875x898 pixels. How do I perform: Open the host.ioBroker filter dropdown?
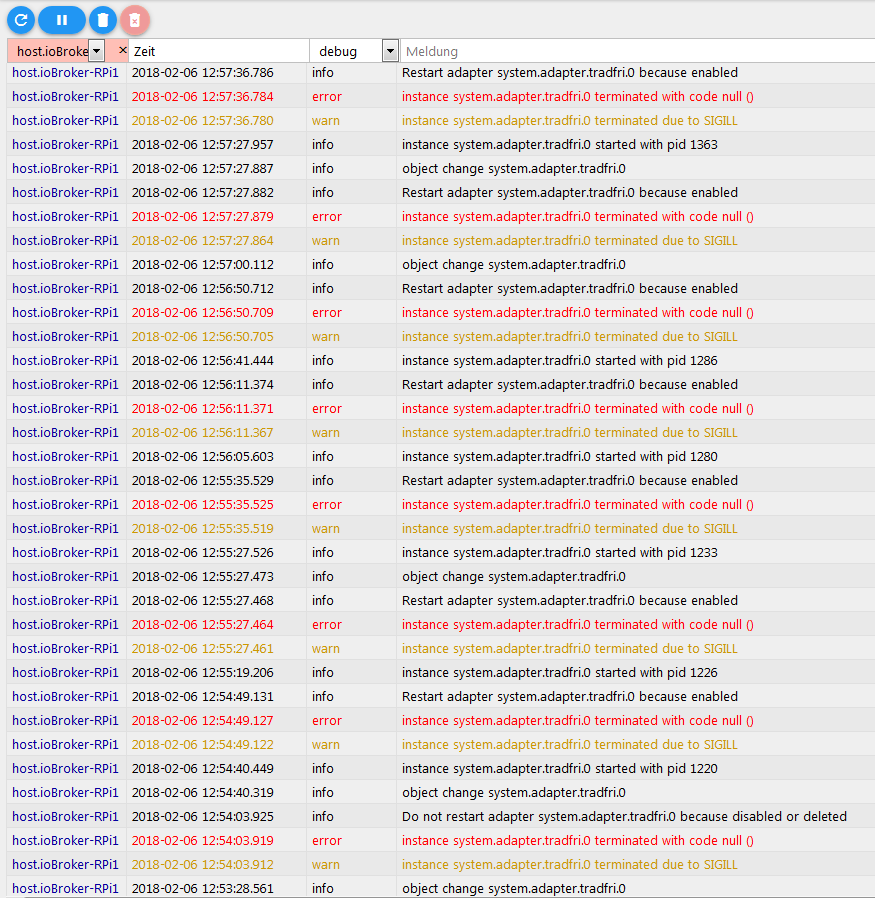tap(96, 51)
